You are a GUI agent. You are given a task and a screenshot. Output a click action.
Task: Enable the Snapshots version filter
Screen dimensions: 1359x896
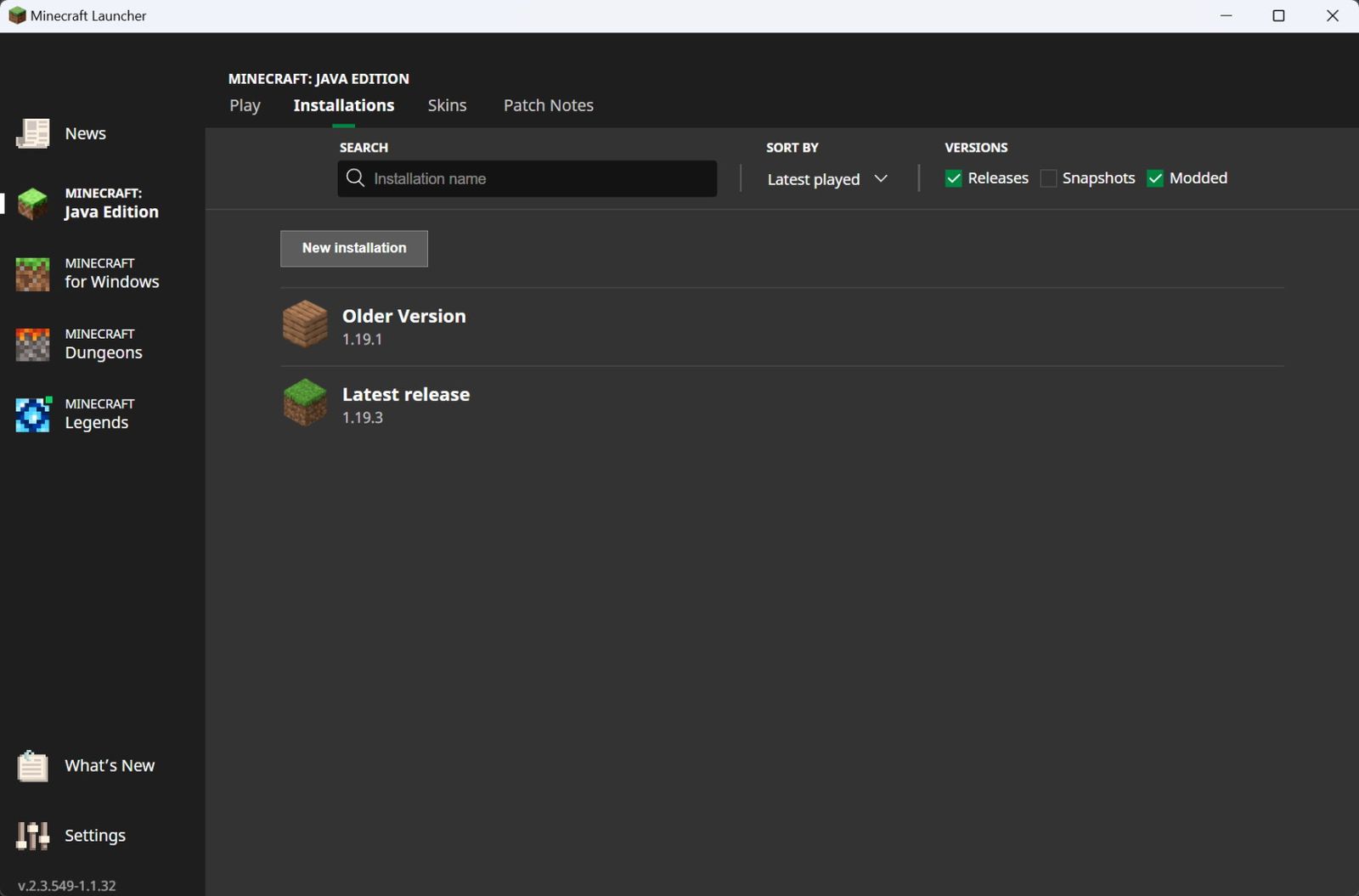(1050, 178)
